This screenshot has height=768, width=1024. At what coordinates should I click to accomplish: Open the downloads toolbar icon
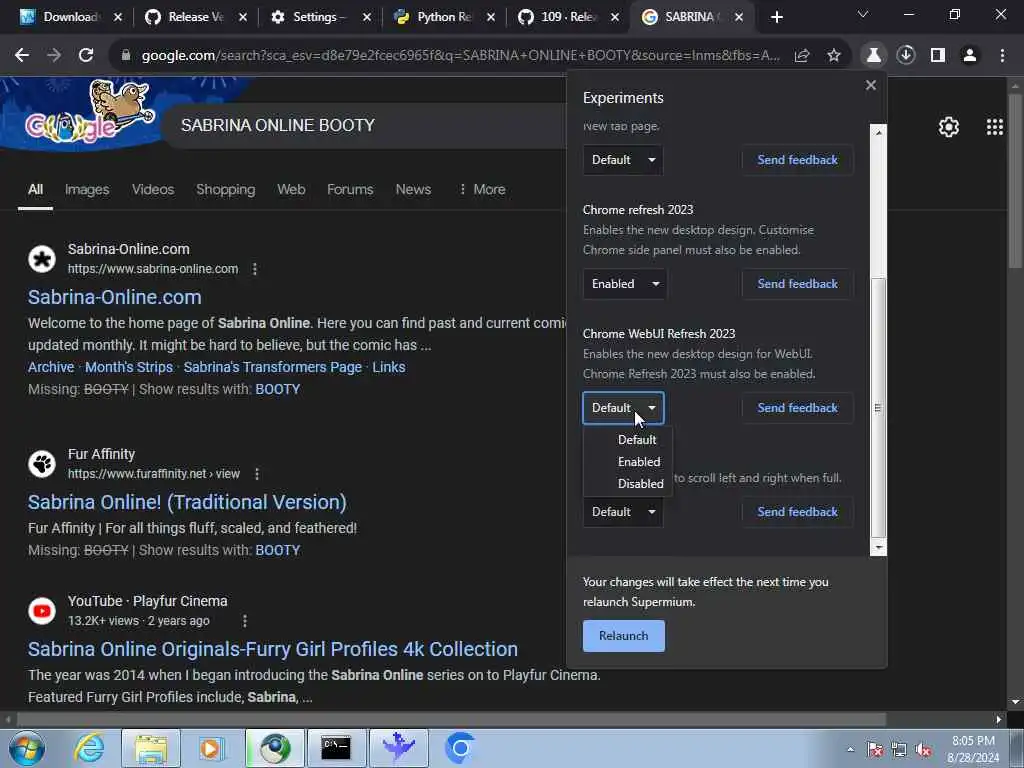click(x=906, y=56)
